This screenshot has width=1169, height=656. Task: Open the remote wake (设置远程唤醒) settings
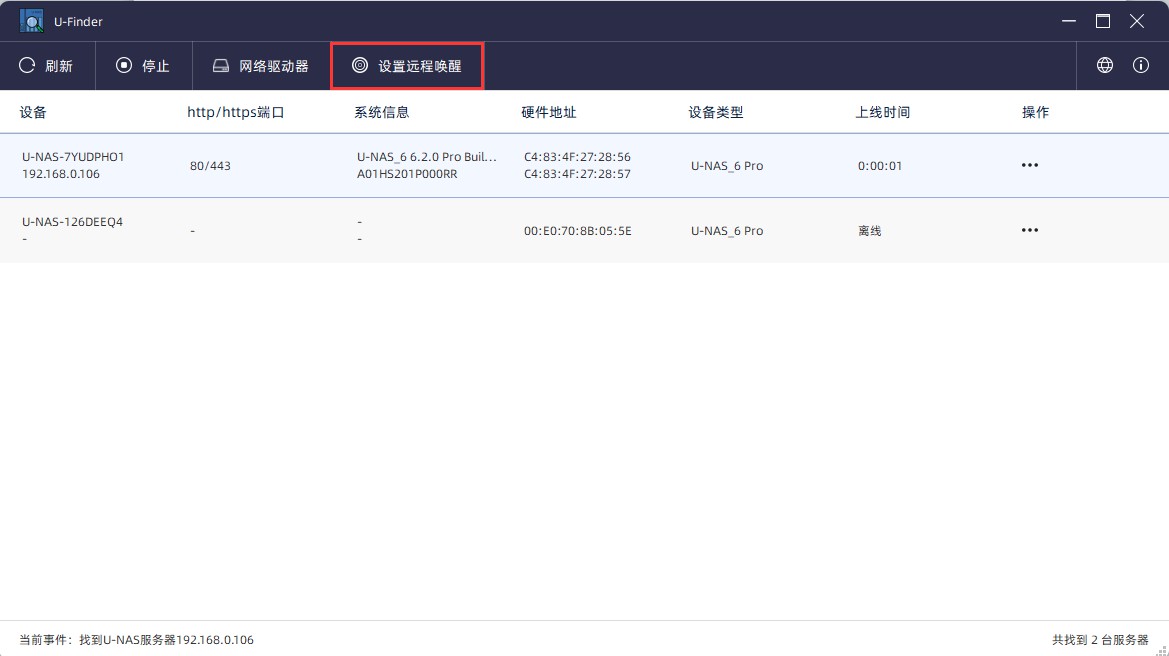[407, 66]
